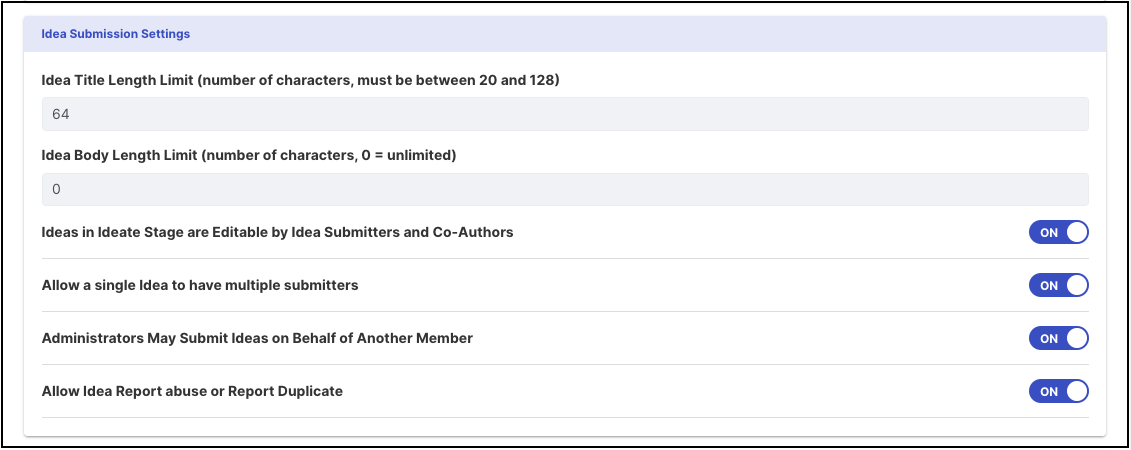Click white knob on Report abuse toggle
Screen dimensions: 1131x450
[x=1076, y=391]
